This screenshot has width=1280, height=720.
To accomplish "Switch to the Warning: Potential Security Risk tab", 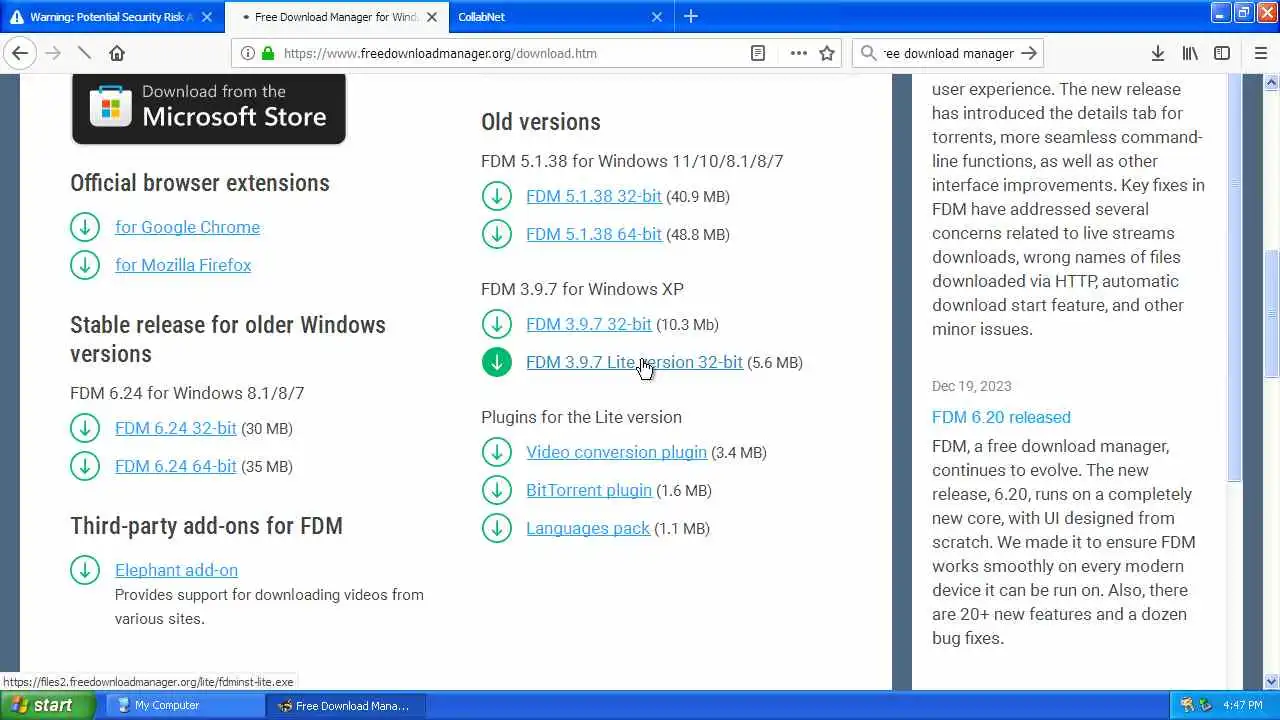I will pos(111,17).
